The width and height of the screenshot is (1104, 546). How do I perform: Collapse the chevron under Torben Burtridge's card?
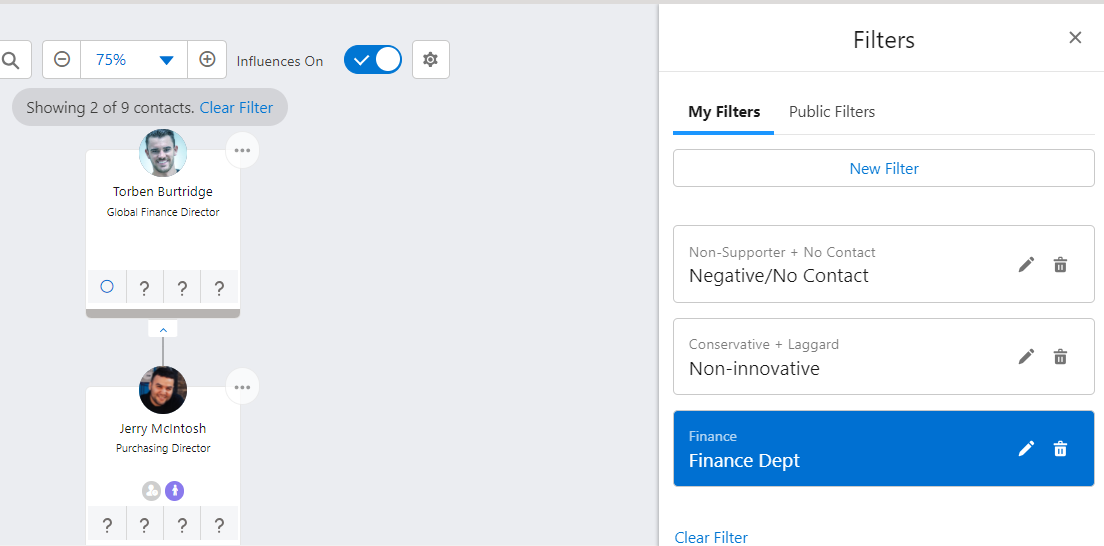163,329
